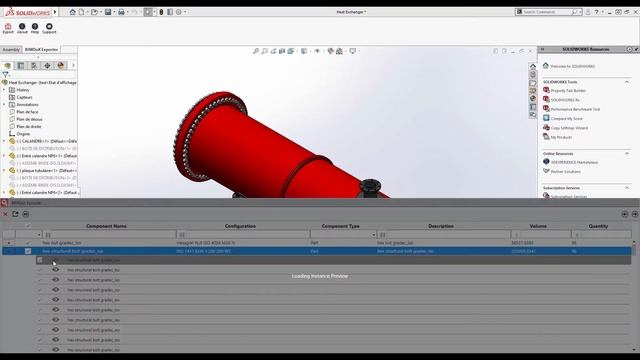Open Copy Settings Wizard link

click(x=569, y=128)
